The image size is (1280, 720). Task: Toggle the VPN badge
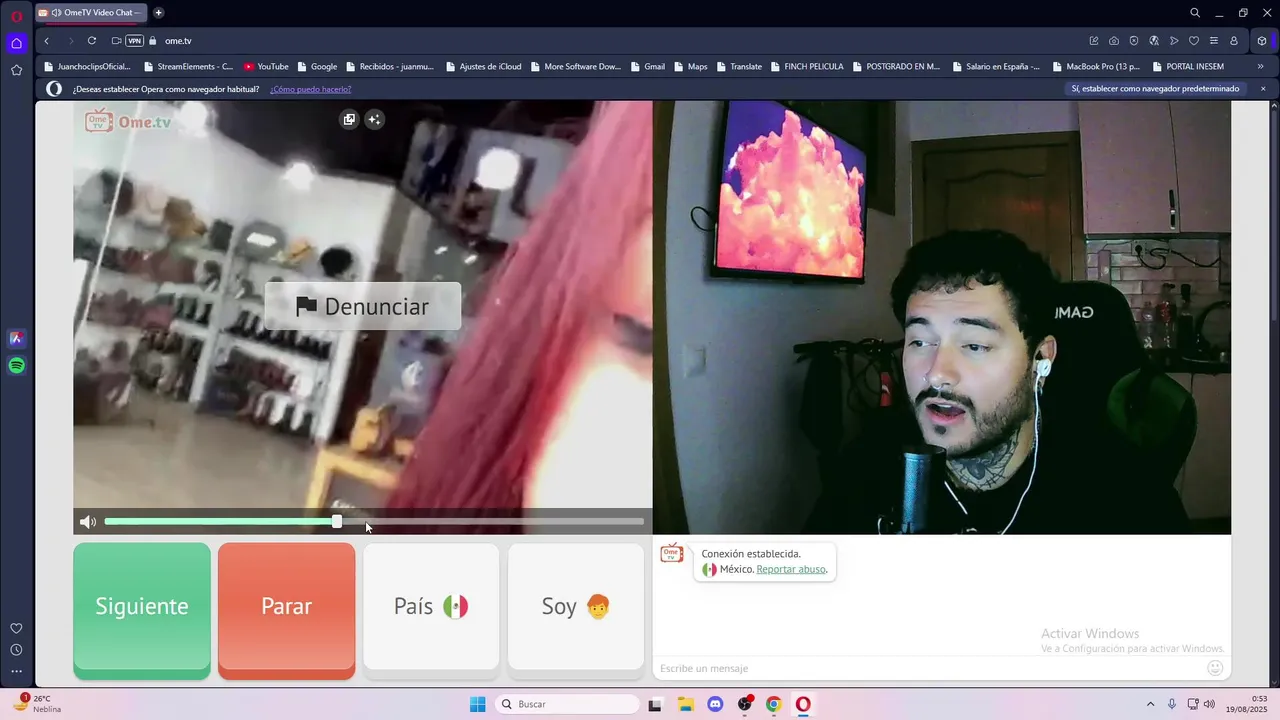pos(134,41)
